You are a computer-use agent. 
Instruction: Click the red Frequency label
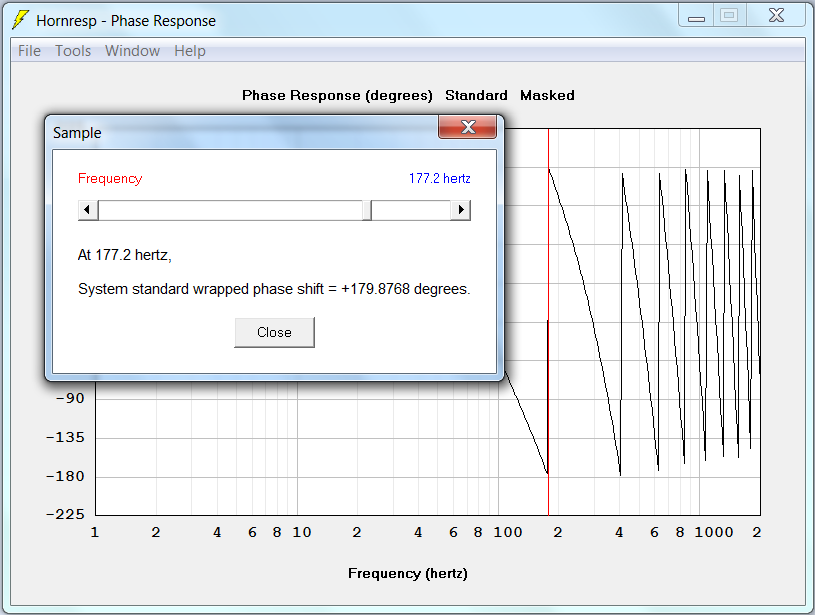110,178
